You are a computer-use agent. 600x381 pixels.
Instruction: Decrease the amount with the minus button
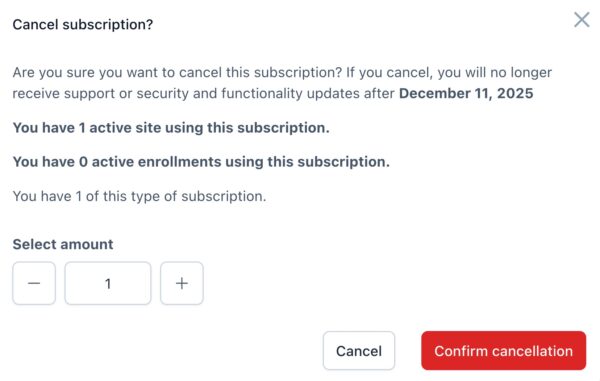[34, 283]
